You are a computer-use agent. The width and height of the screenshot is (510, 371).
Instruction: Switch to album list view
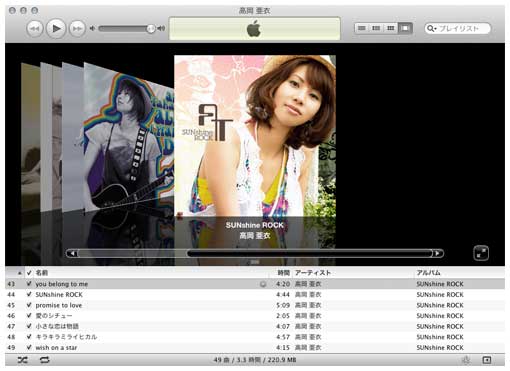pos(376,28)
